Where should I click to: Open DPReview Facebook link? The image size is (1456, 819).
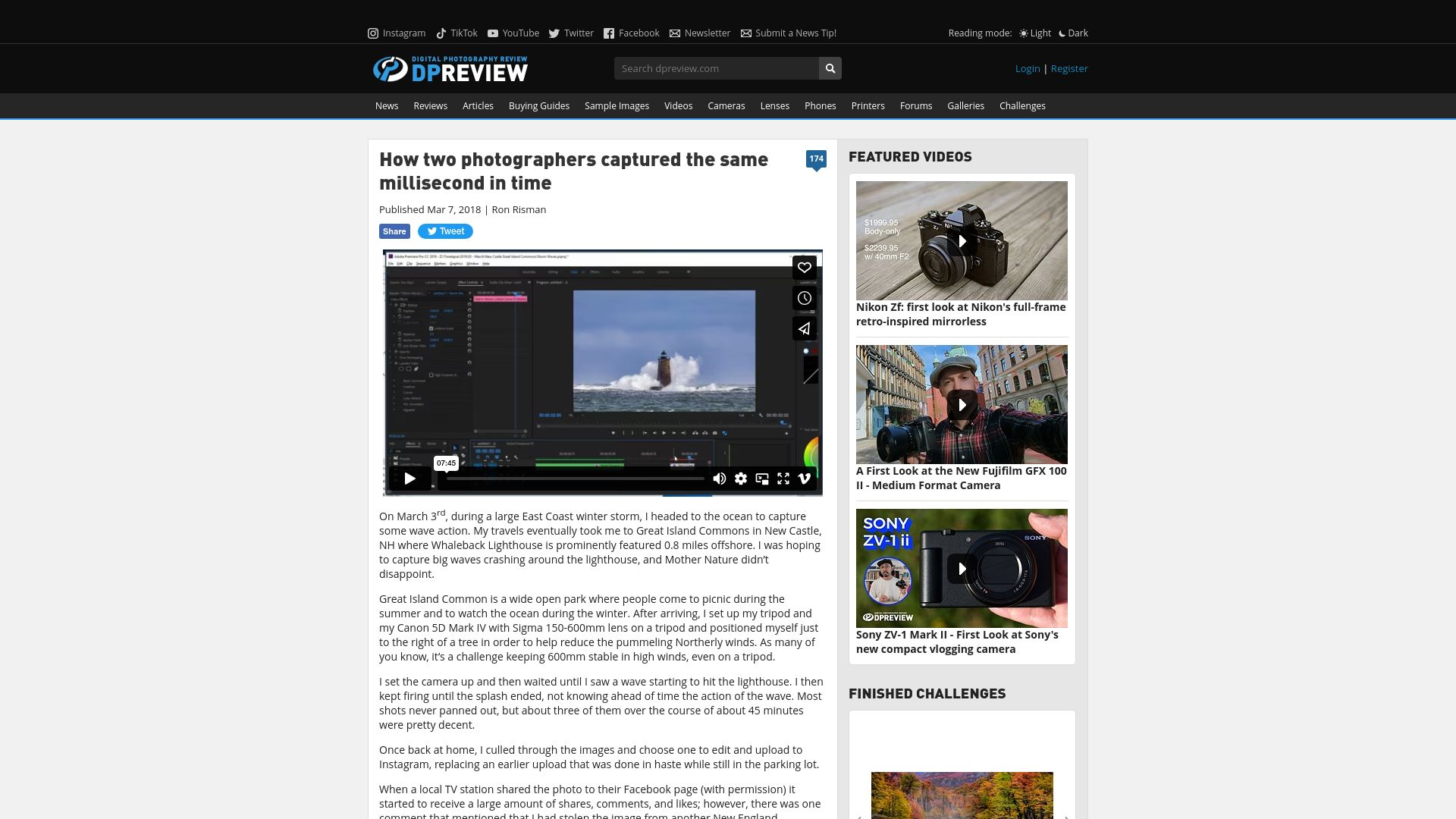[632, 33]
